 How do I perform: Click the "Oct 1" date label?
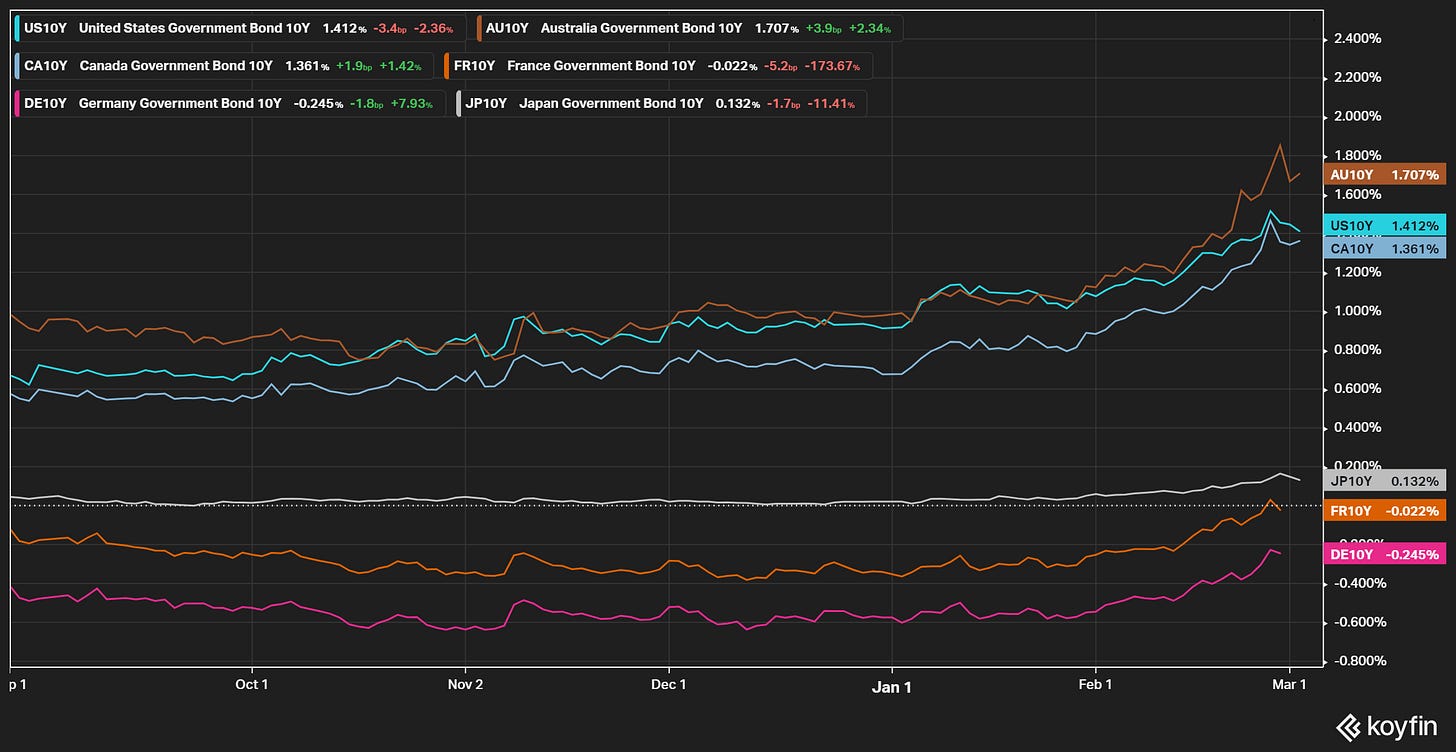click(x=252, y=685)
